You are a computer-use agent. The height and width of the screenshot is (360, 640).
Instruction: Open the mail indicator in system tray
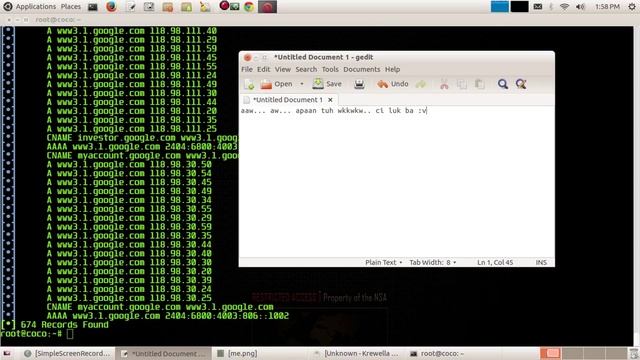(538, 7)
